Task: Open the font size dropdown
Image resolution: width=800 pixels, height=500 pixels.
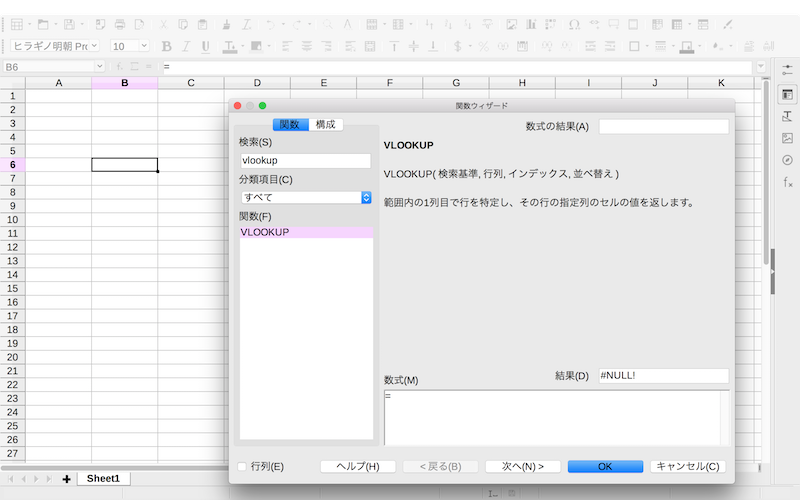Action: tap(144, 46)
